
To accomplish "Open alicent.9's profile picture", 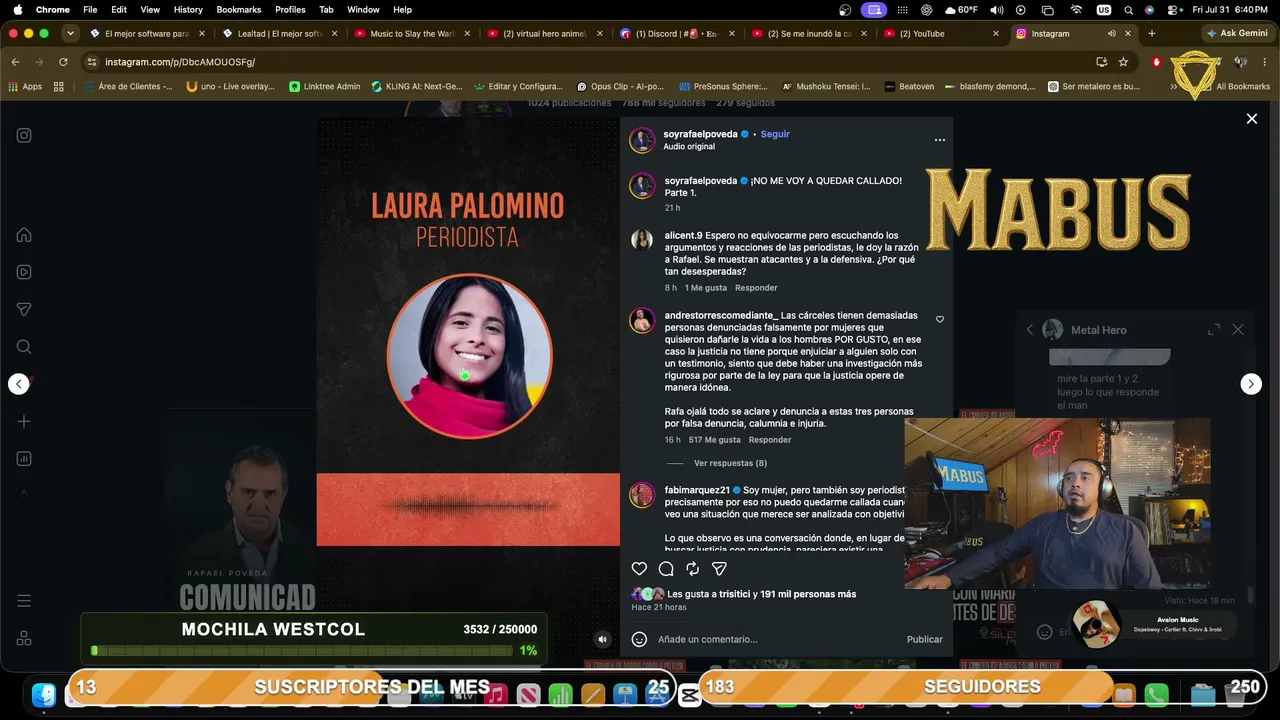I will [642, 240].
